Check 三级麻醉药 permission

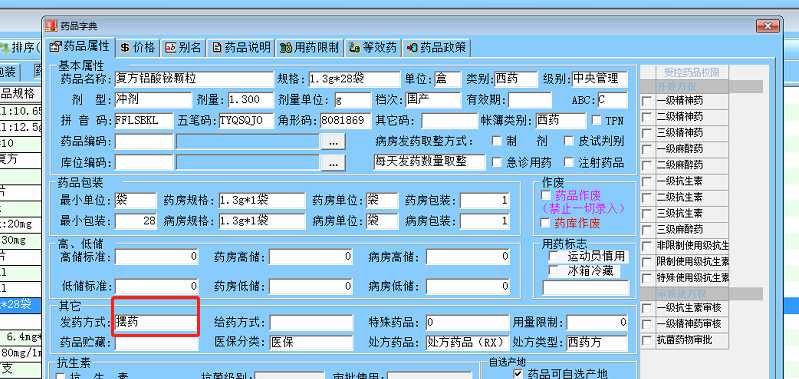[x=647, y=230]
